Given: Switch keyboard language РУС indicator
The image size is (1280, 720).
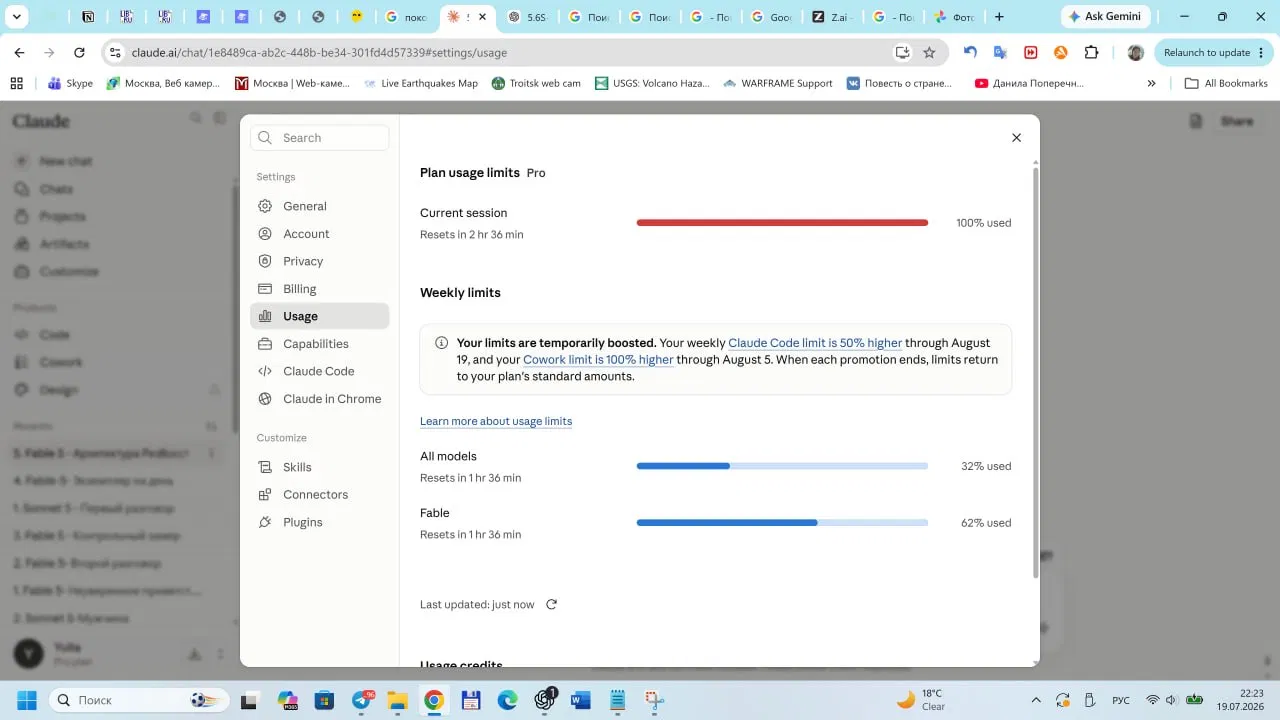Looking at the screenshot, I should click(1122, 700).
